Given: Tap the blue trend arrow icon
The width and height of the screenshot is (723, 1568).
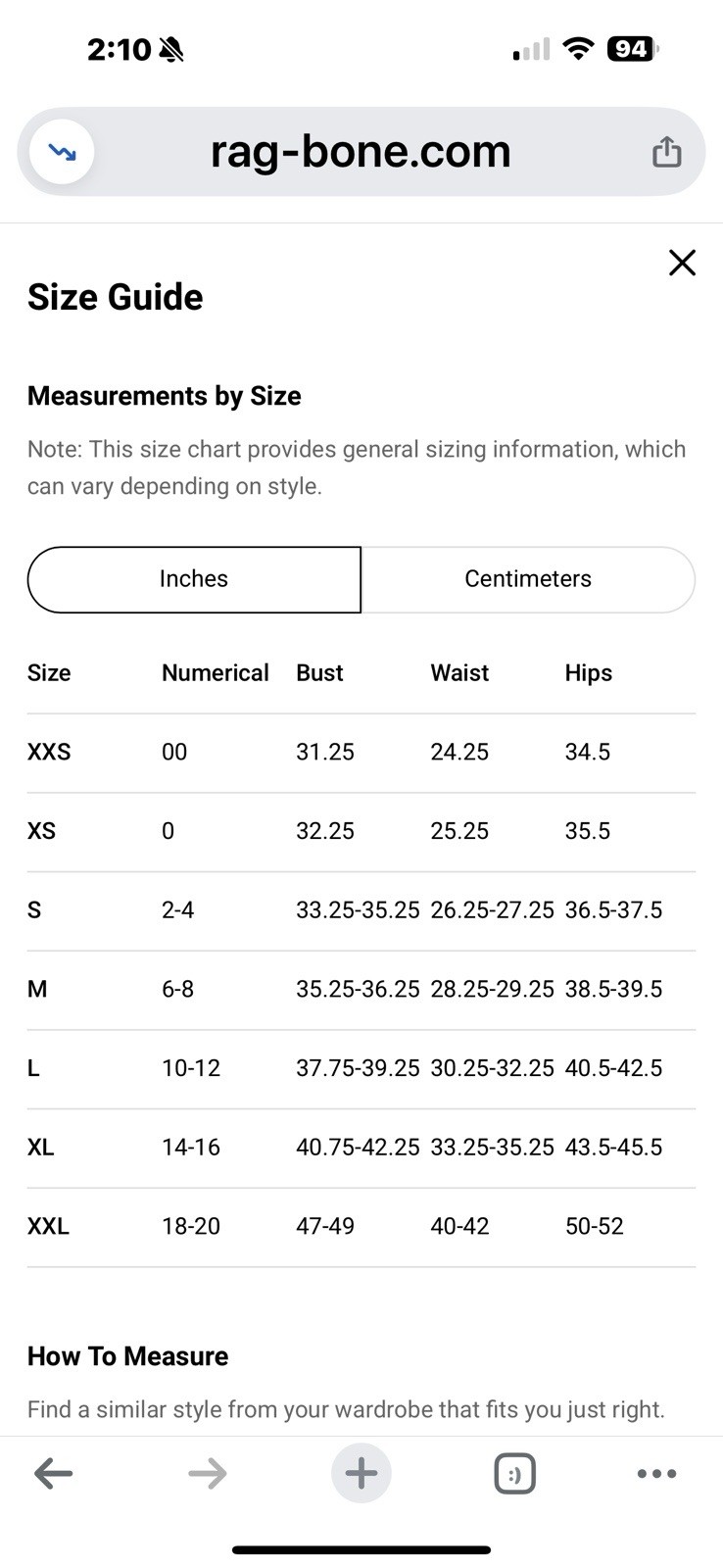Looking at the screenshot, I should 62,152.
